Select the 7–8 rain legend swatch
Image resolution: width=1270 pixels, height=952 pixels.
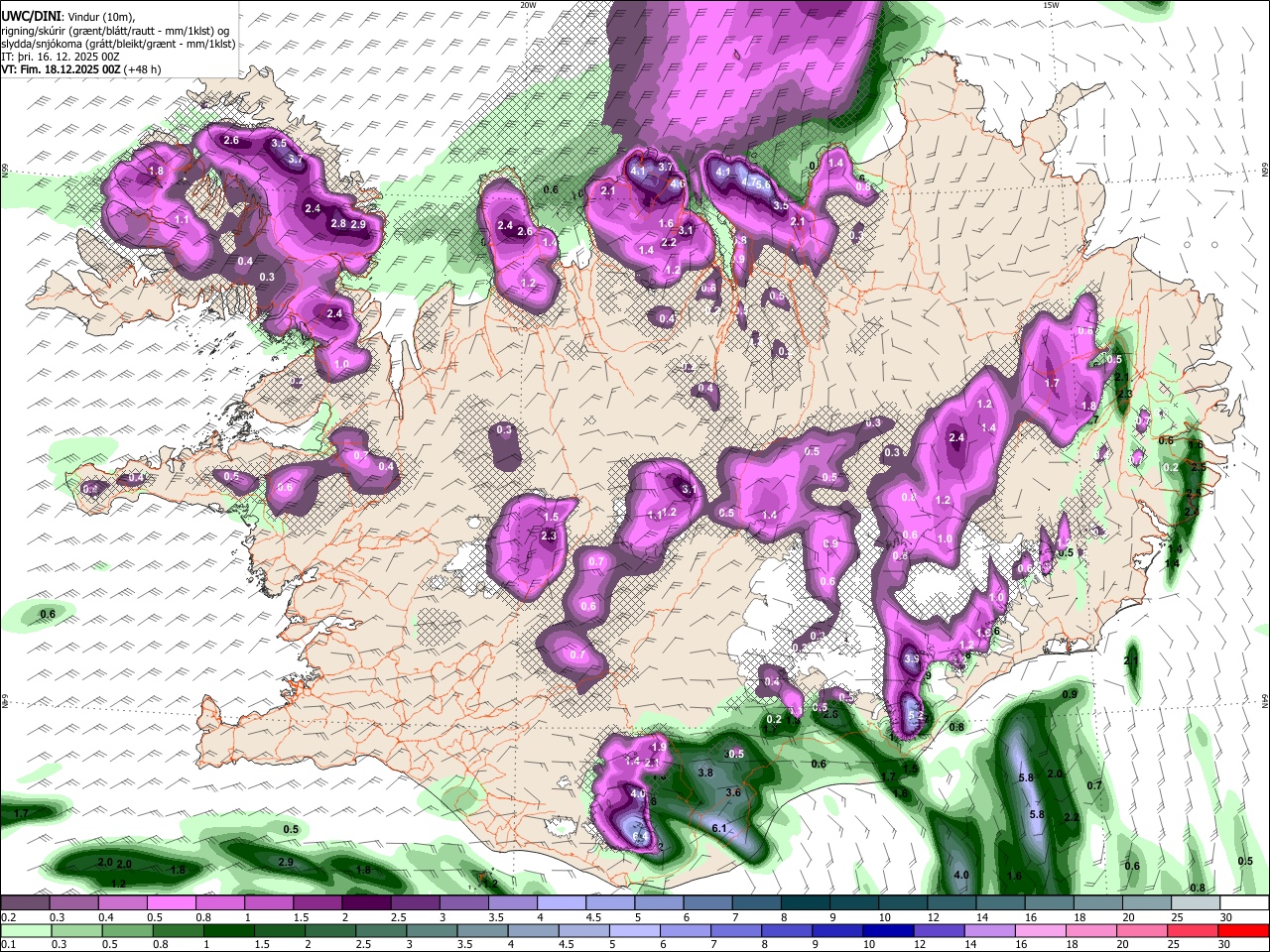coord(736,930)
